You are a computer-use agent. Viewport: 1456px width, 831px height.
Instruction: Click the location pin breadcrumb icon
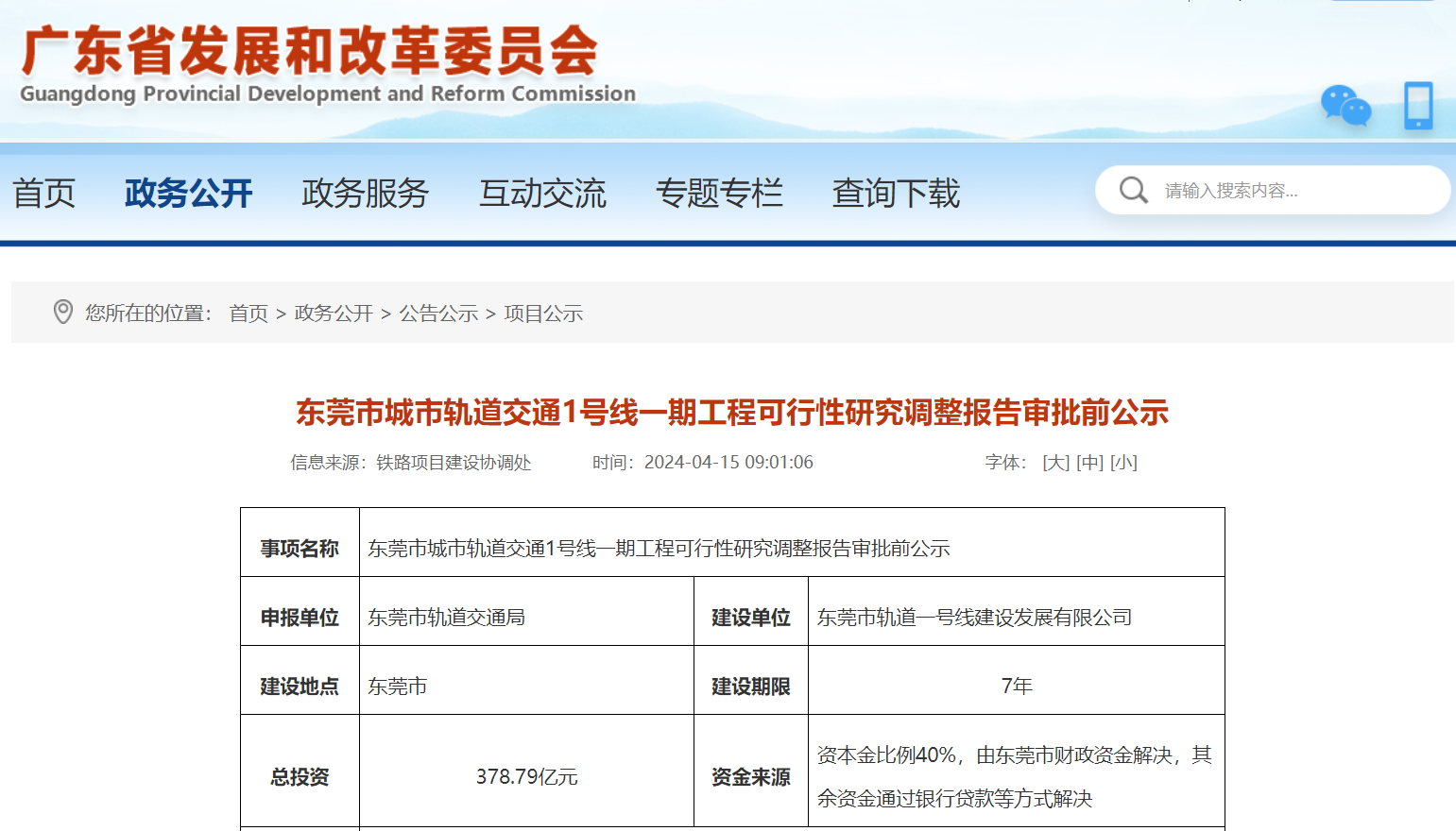(63, 313)
